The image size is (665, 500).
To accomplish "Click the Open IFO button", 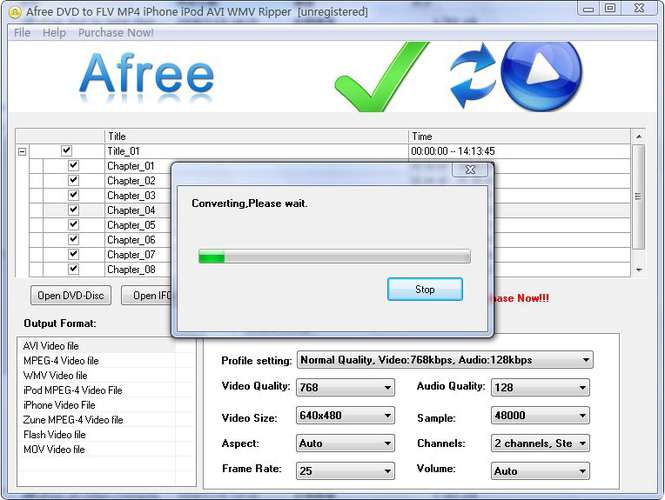I will (146, 295).
